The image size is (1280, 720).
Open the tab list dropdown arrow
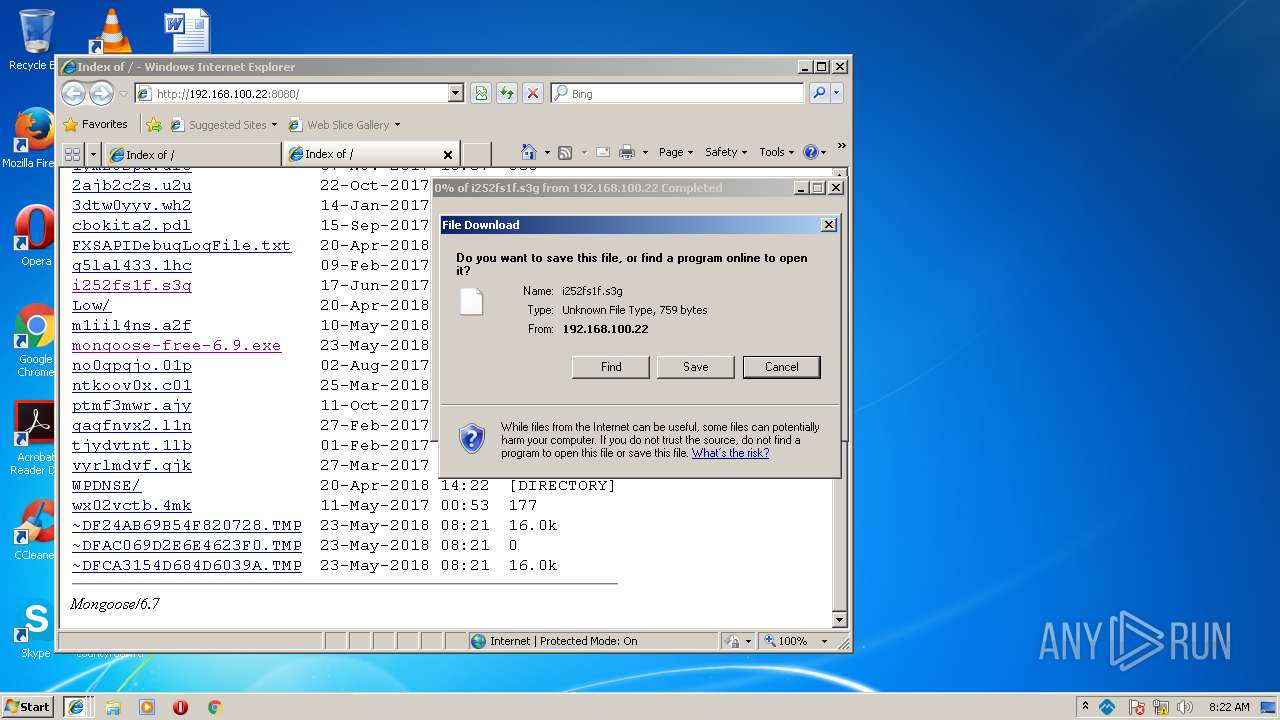[93, 154]
